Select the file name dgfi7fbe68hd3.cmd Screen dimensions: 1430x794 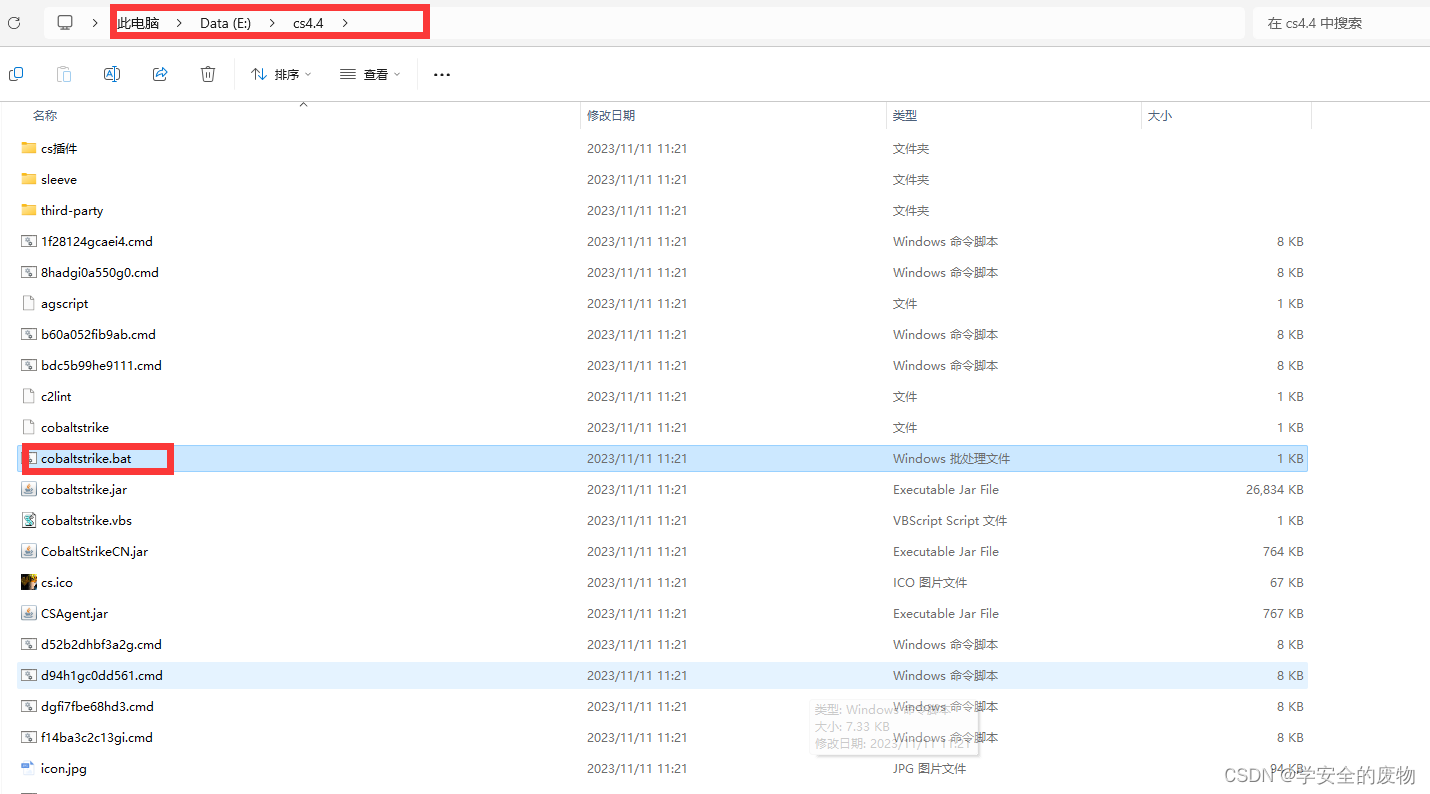(97, 706)
